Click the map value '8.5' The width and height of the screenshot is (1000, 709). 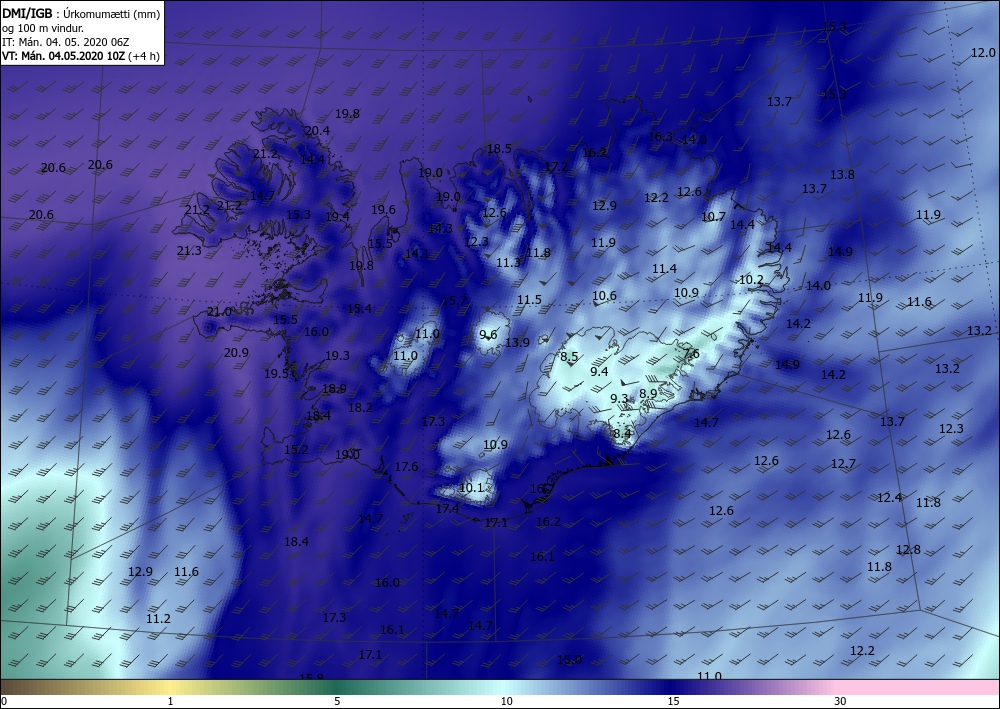coord(570,357)
